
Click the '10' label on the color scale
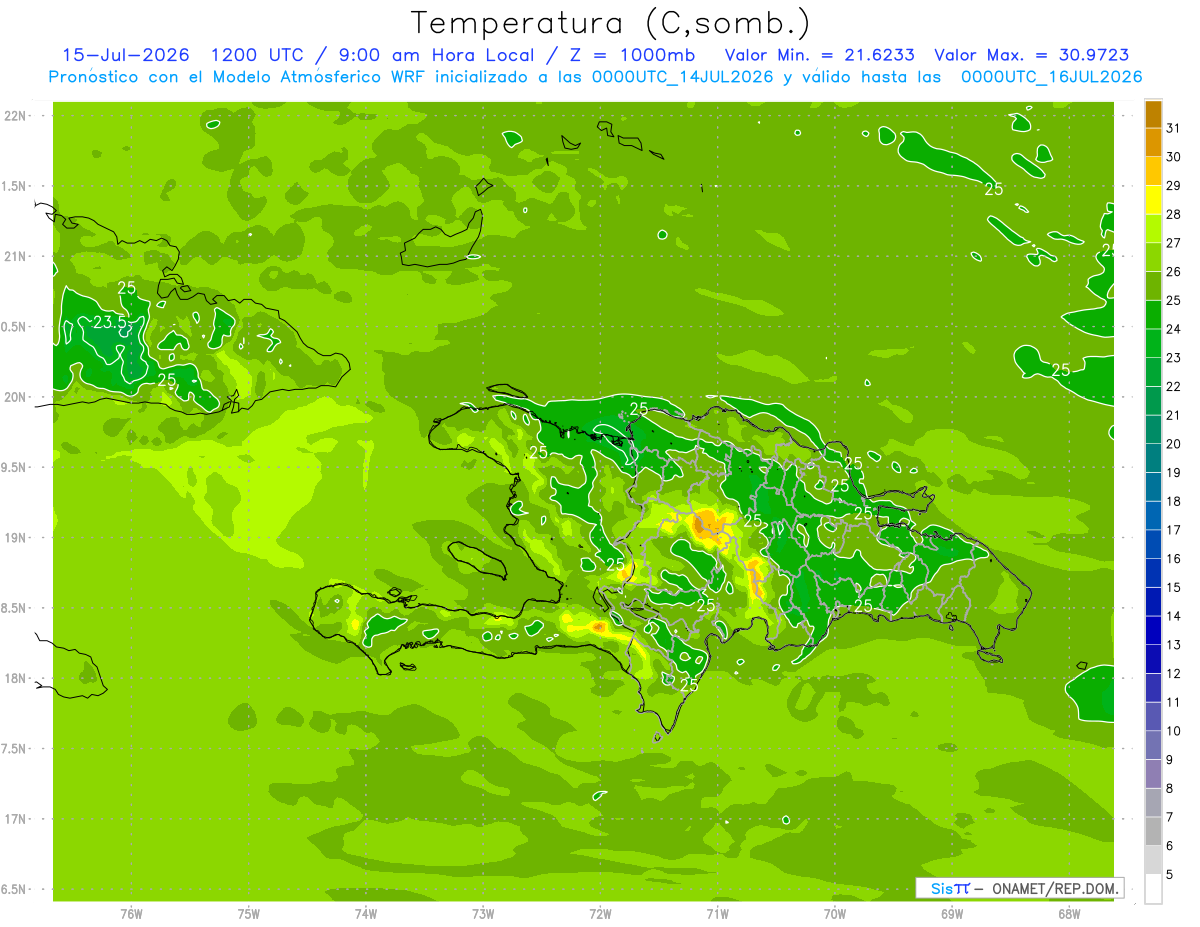1173,731
